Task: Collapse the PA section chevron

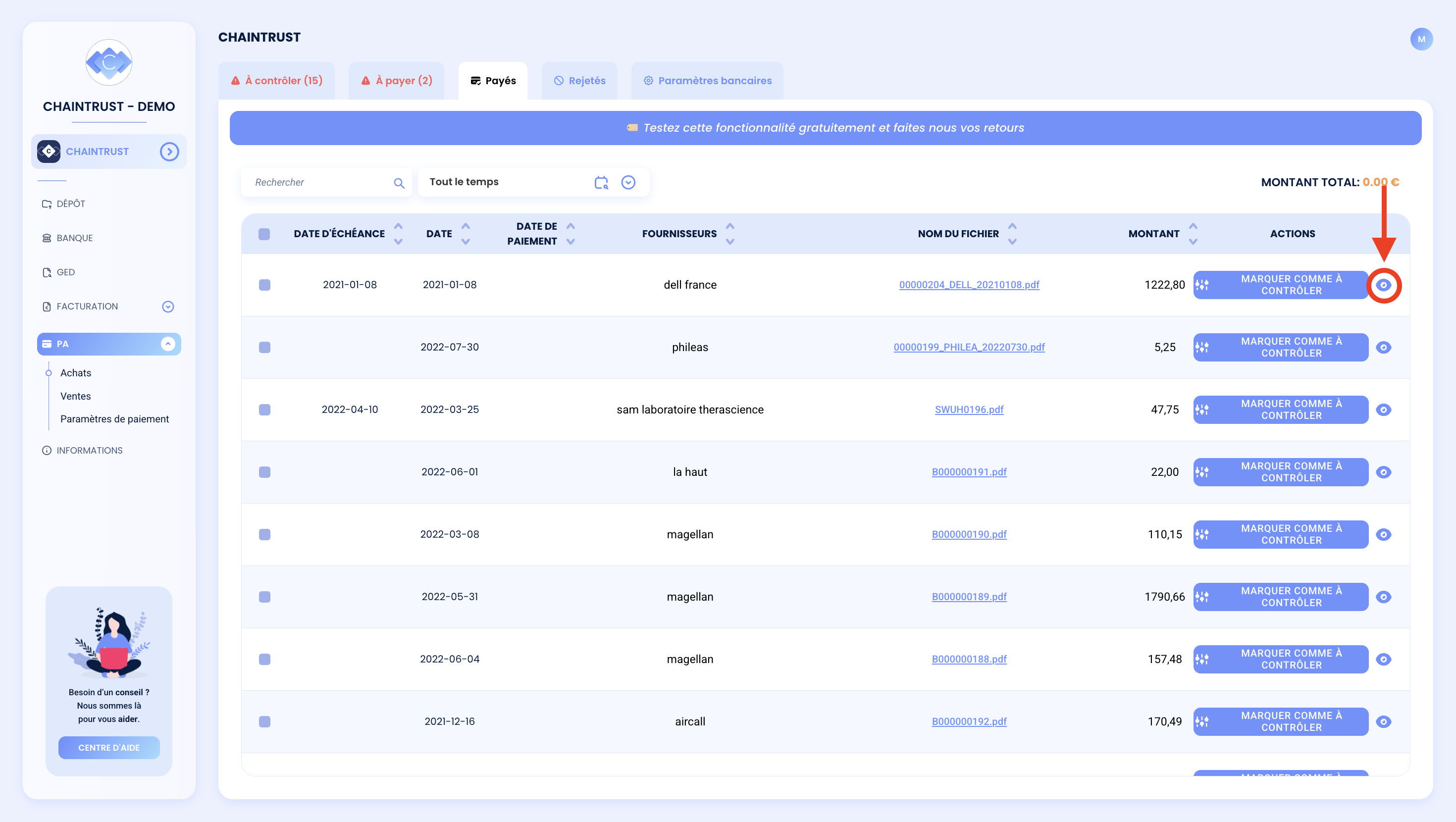Action: pyautogui.click(x=168, y=344)
